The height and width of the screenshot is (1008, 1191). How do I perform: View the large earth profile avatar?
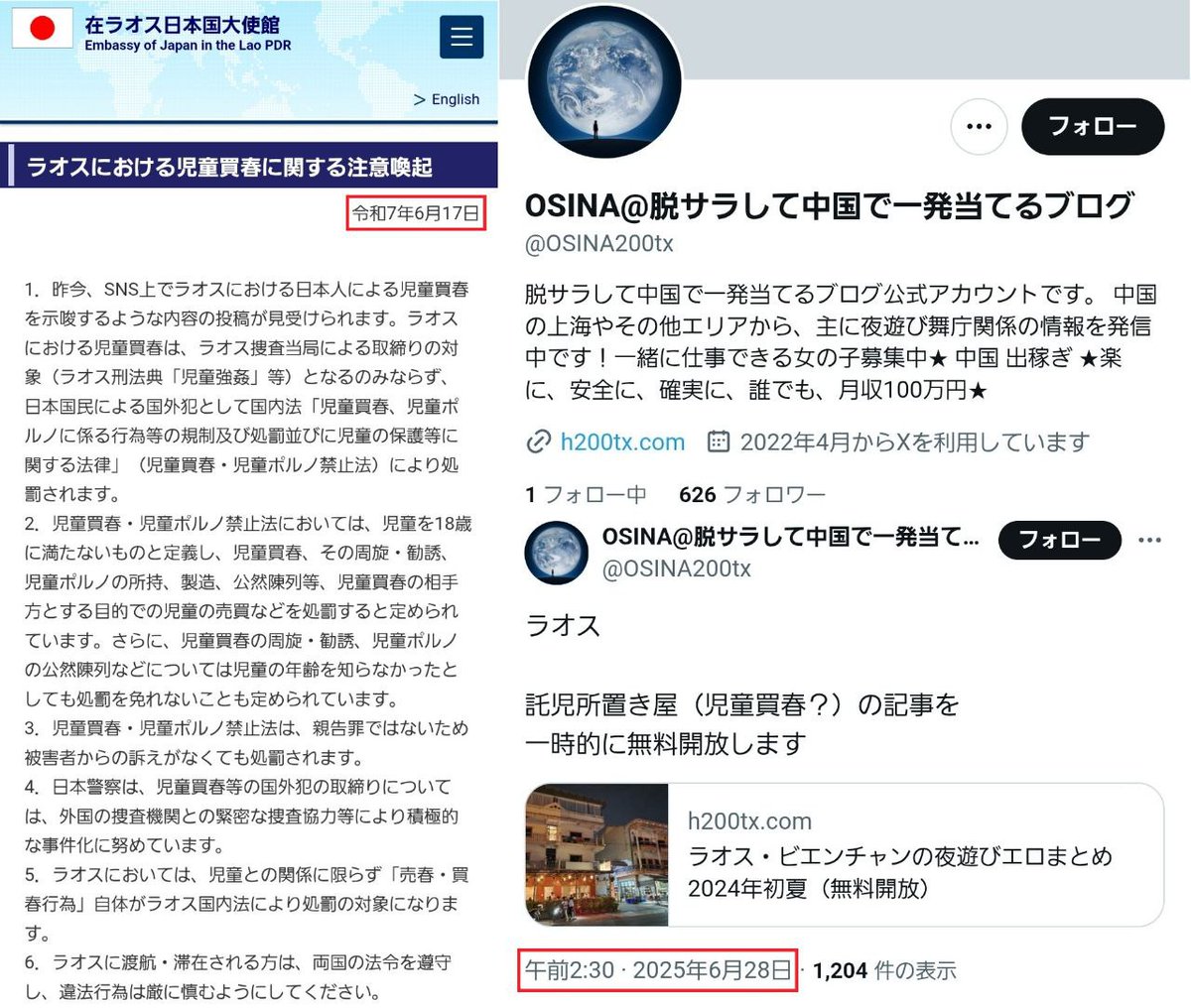coord(604,81)
